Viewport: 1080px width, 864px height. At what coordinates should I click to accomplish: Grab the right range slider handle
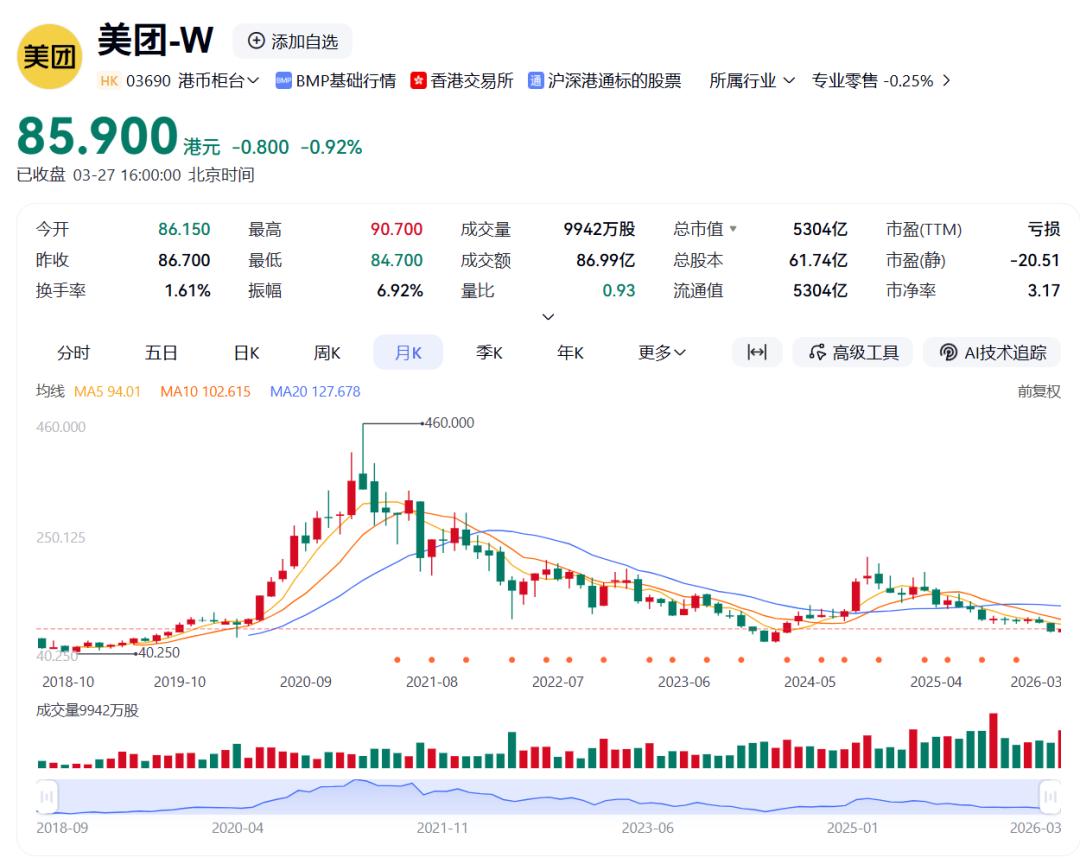(1050, 797)
